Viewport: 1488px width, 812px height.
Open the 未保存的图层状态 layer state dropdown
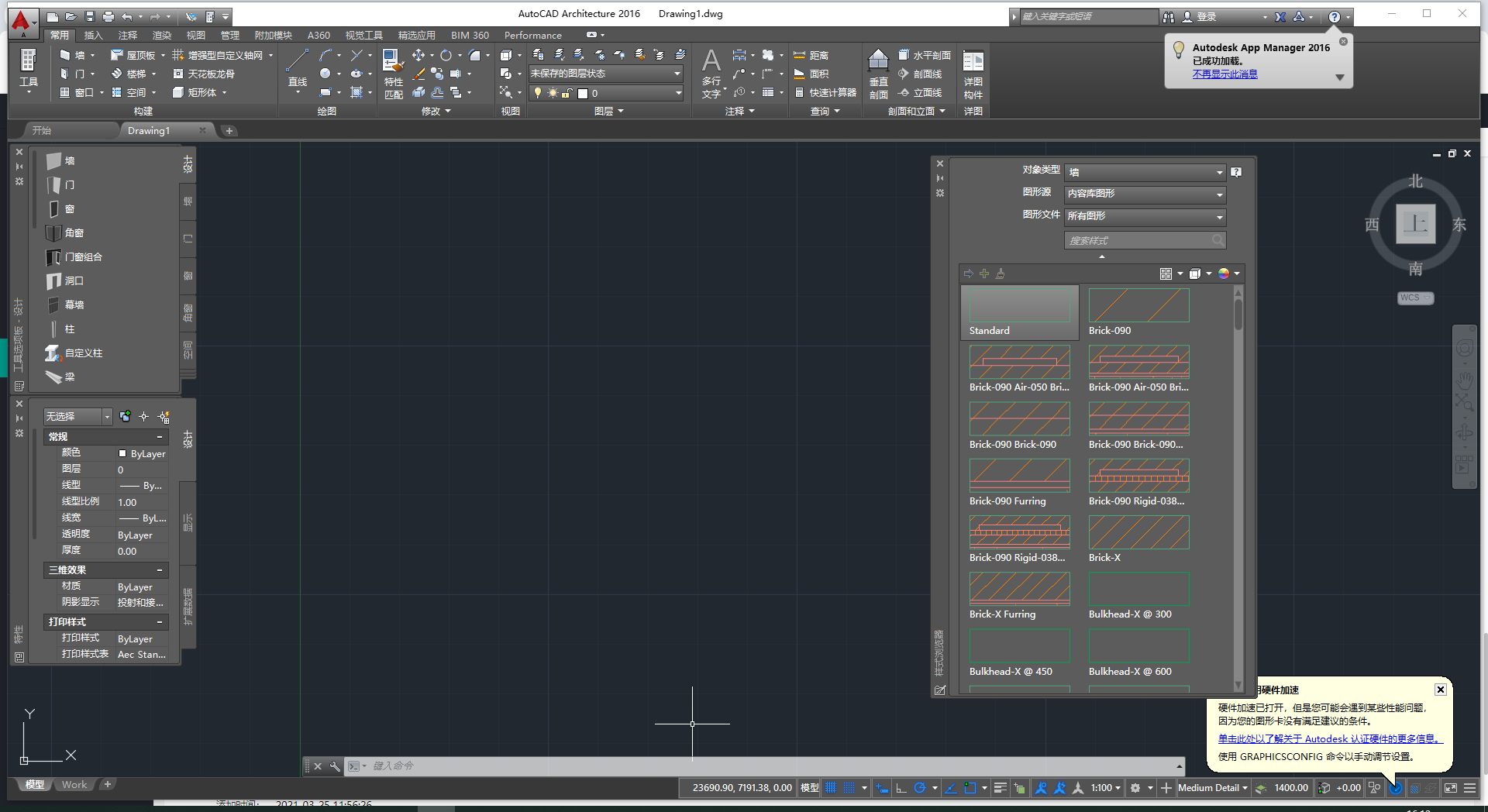pyautogui.click(x=605, y=73)
